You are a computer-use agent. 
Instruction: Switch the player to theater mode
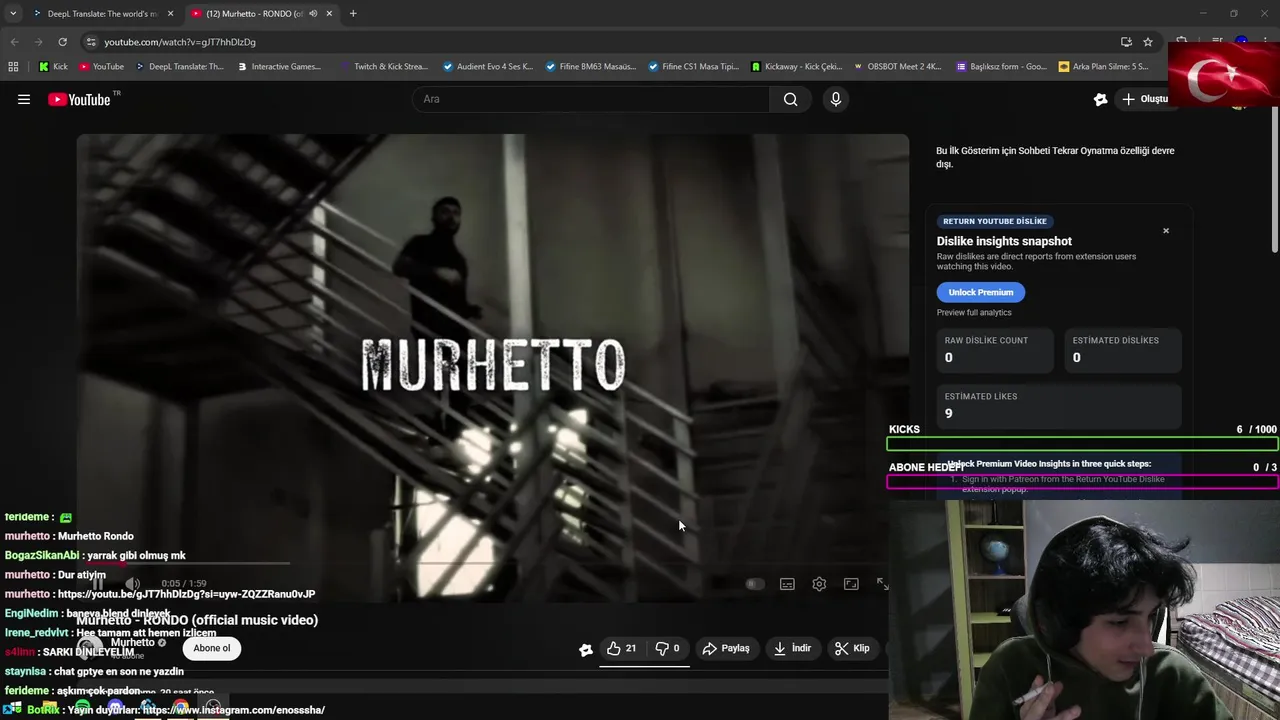pyautogui.click(x=851, y=584)
